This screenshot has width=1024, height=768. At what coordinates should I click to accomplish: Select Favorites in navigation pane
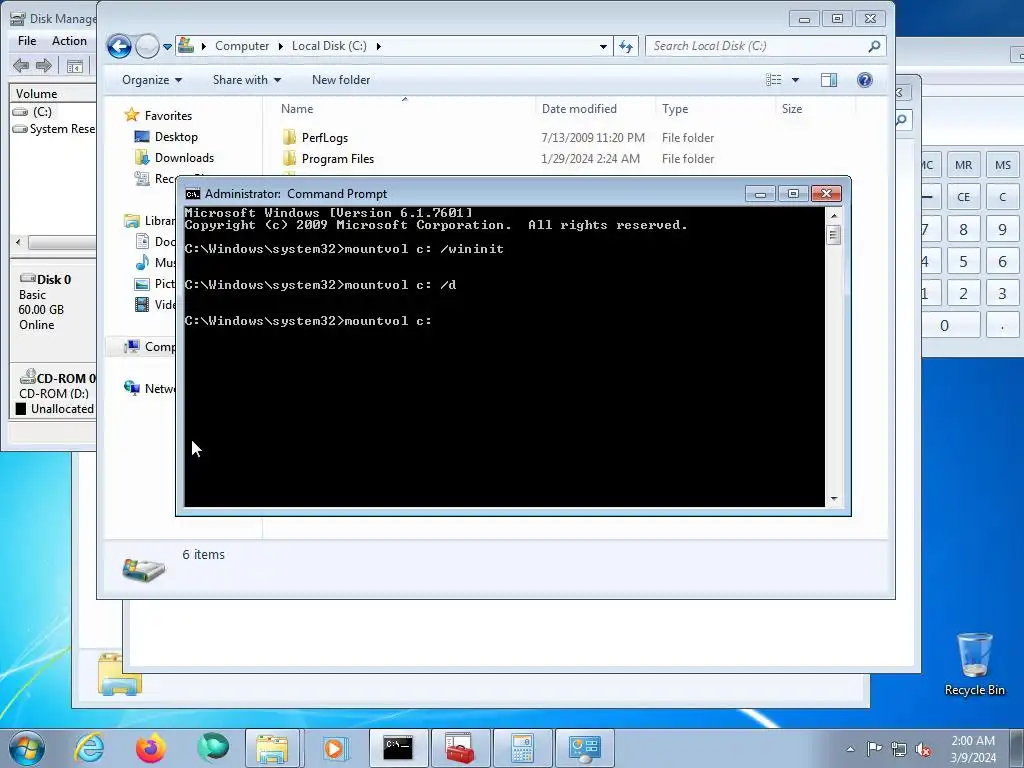(168, 116)
